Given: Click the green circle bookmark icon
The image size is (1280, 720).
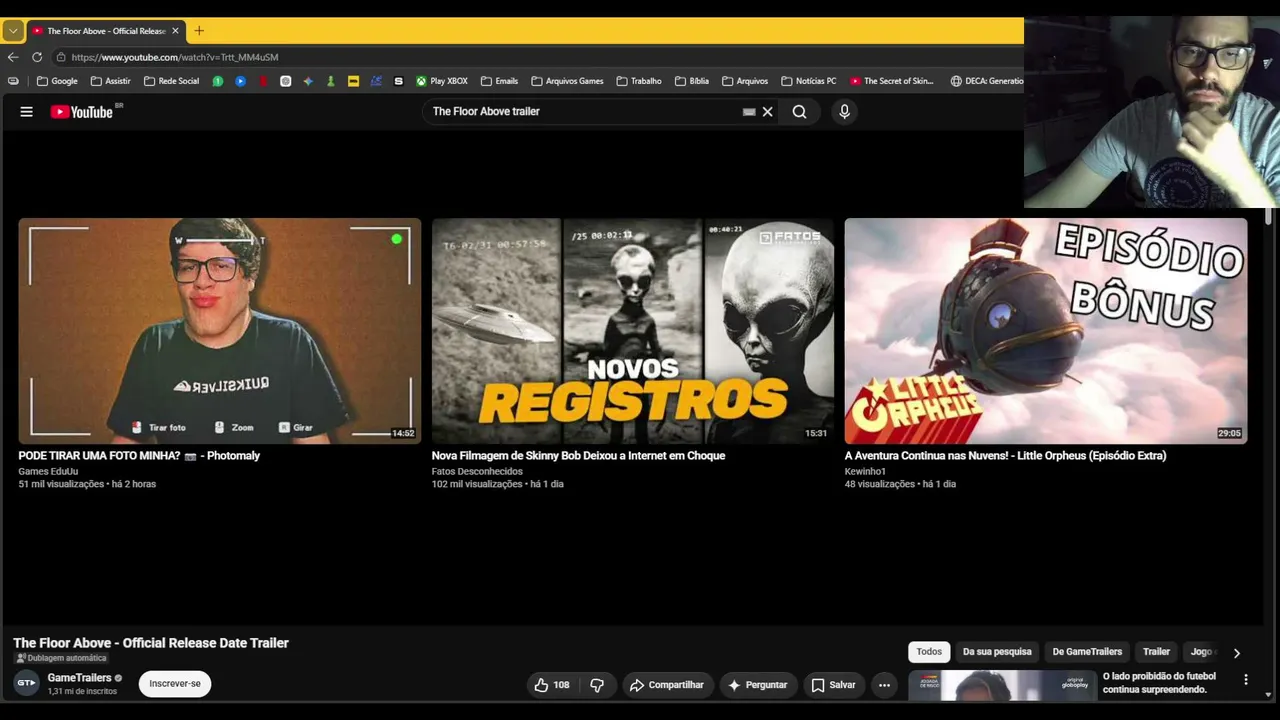Looking at the screenshot, I should pos(217,81).
